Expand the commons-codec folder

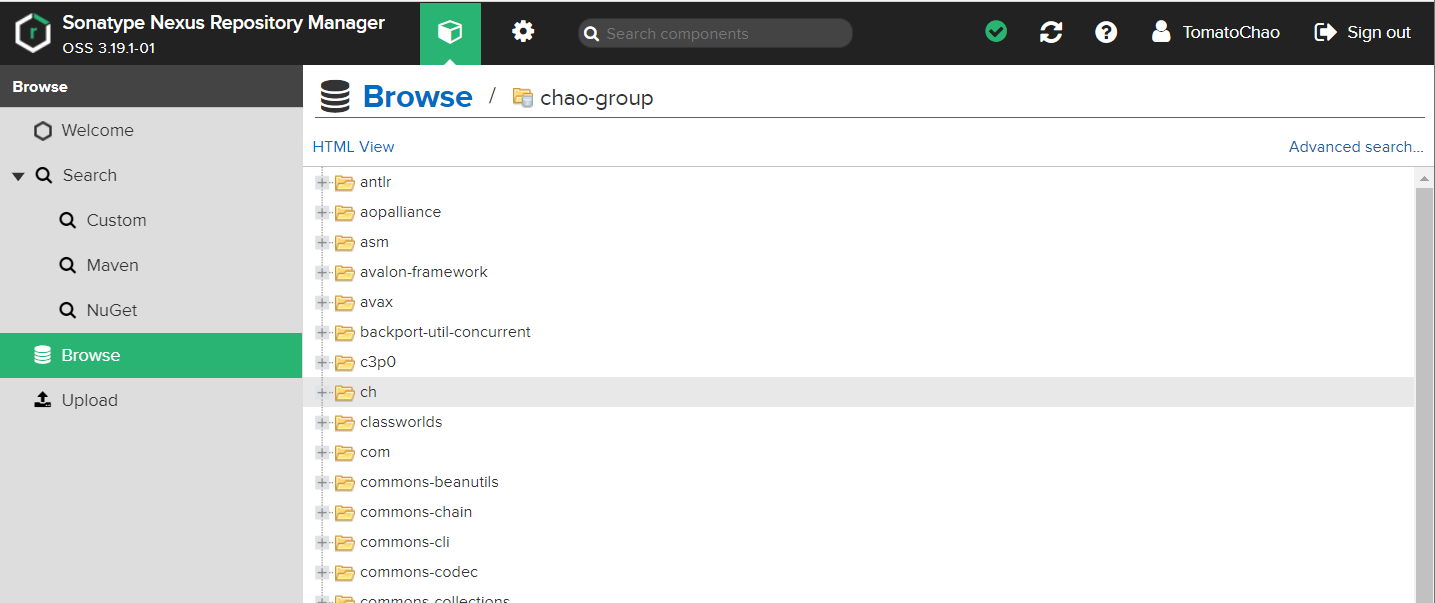(x=322, y=571)
